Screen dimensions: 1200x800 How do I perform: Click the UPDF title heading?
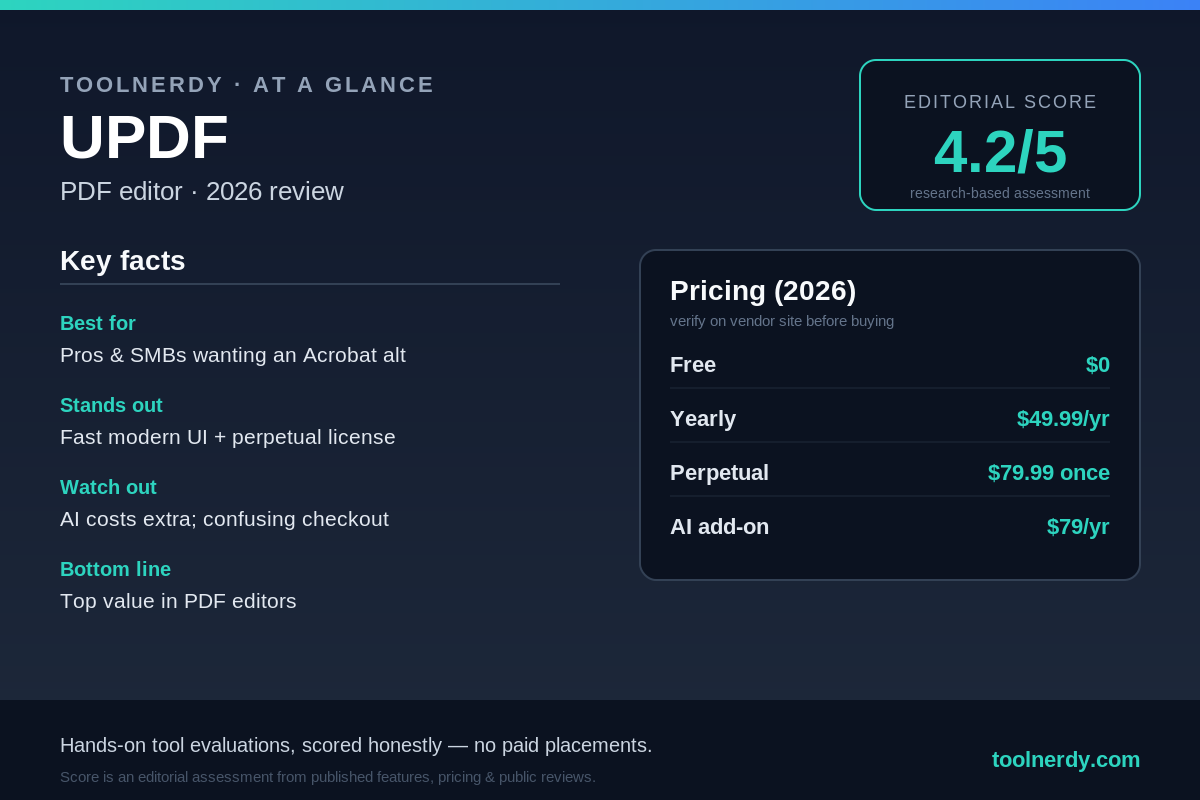(x=144, y=137)
